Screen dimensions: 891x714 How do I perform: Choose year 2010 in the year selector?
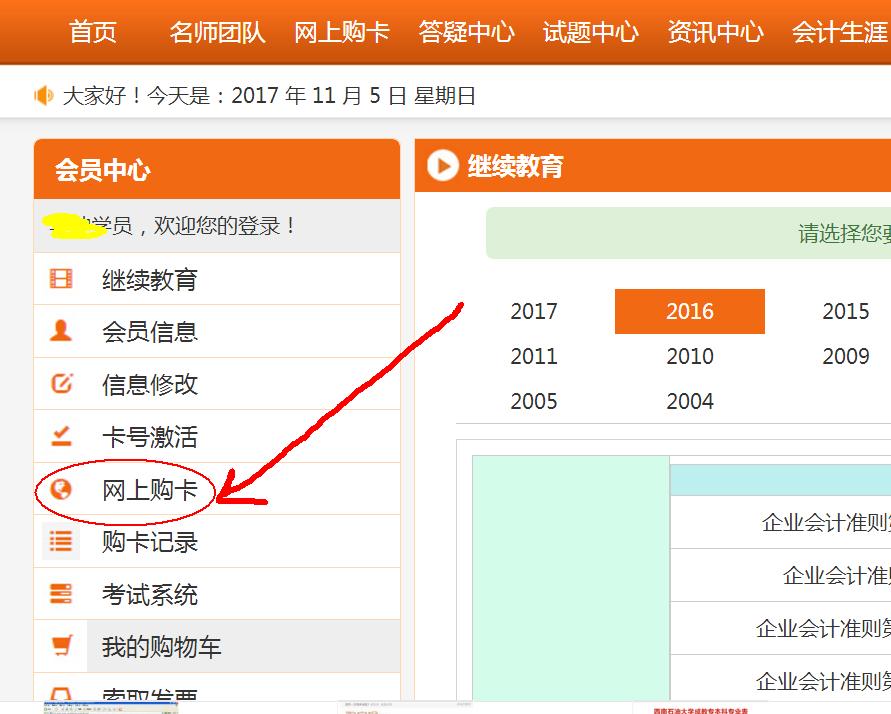[x=689, y=356]
